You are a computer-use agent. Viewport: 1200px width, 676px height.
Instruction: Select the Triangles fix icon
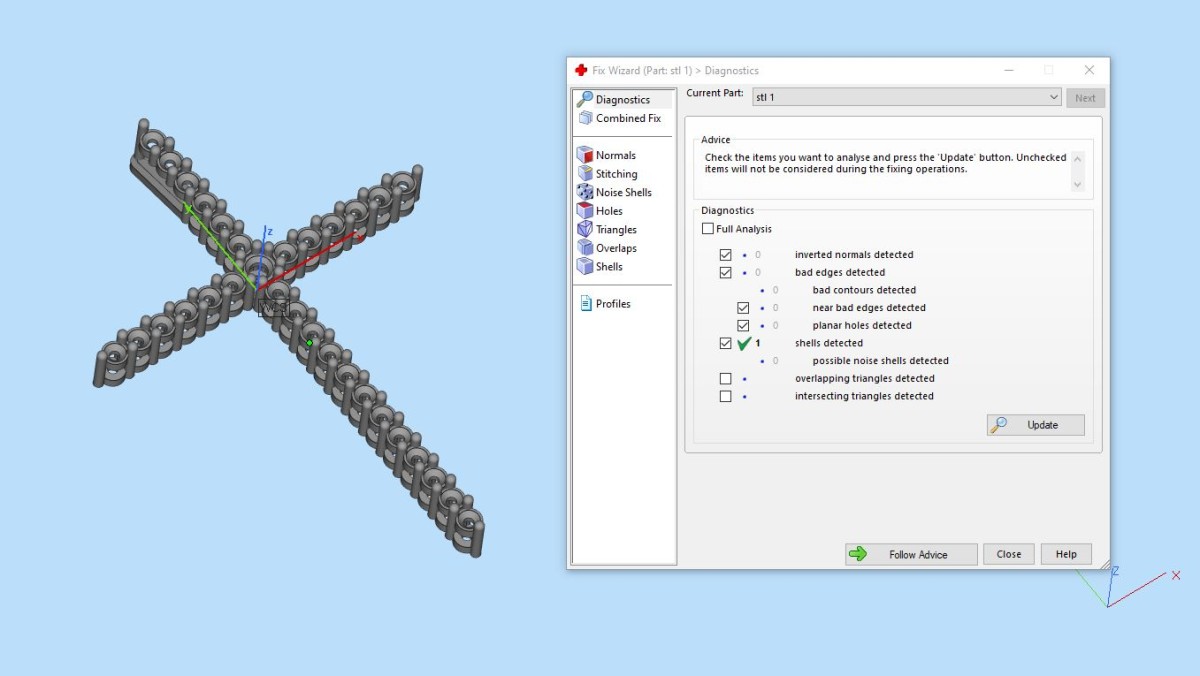[585, 229]
